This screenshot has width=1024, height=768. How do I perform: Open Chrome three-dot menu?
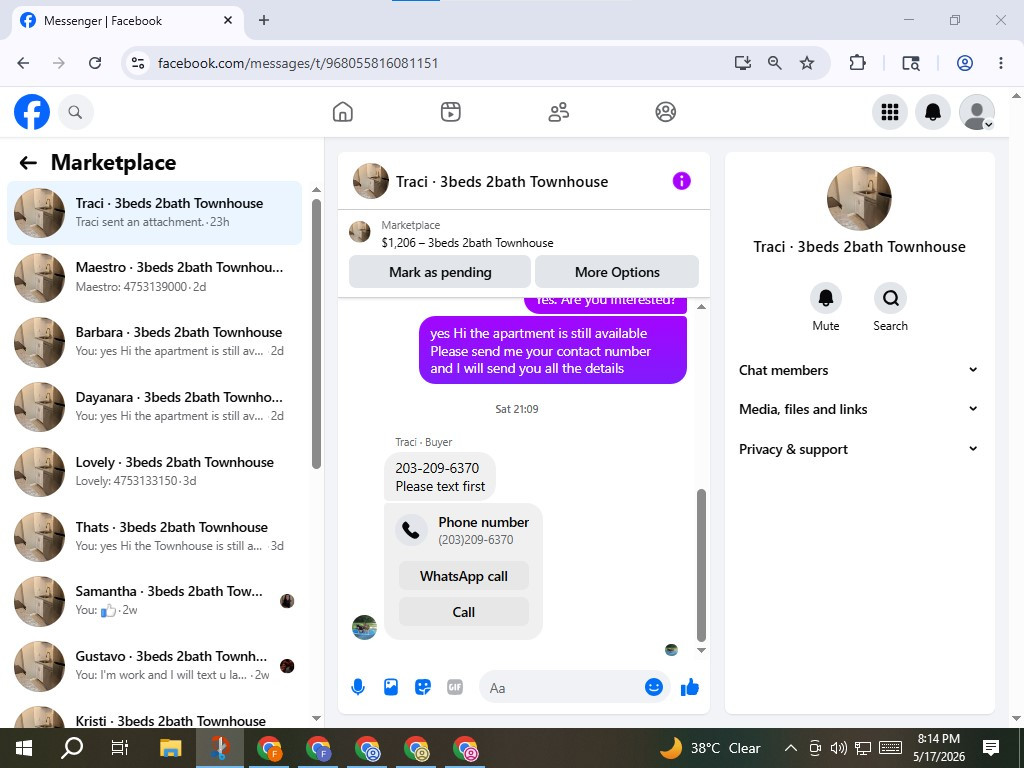click(x=1000, y=63)
